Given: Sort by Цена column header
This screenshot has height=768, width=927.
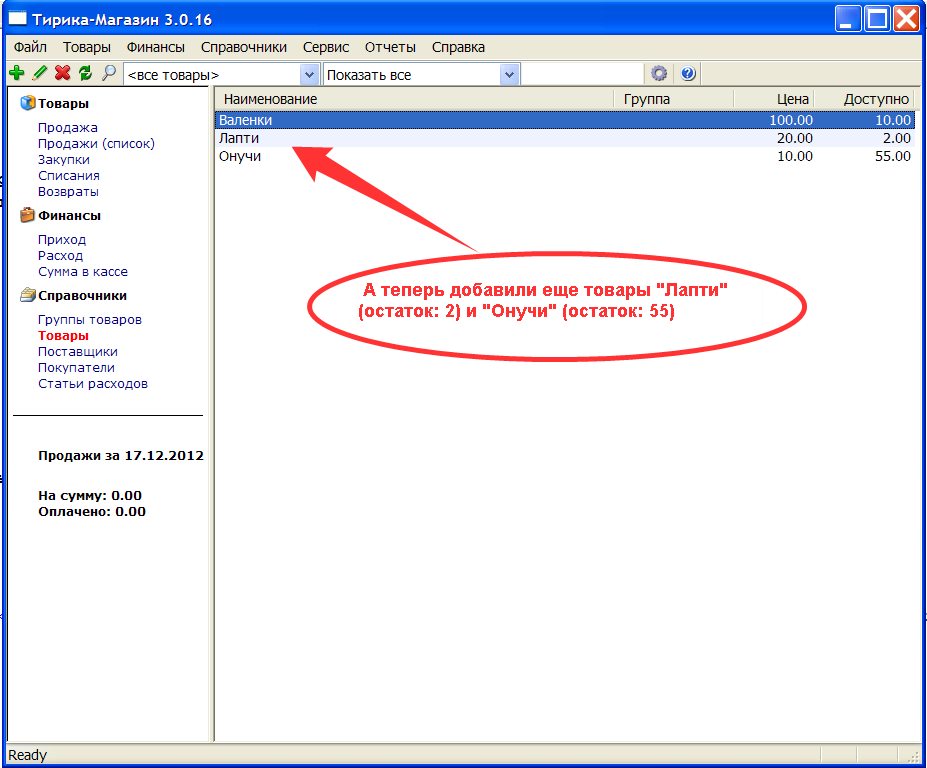Looking at the screenshot, I should pyautogui.click(x=774, y=99).
